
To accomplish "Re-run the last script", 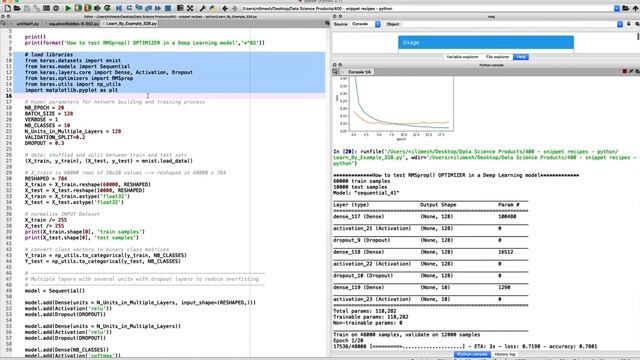I will click(x=107, y=8).
